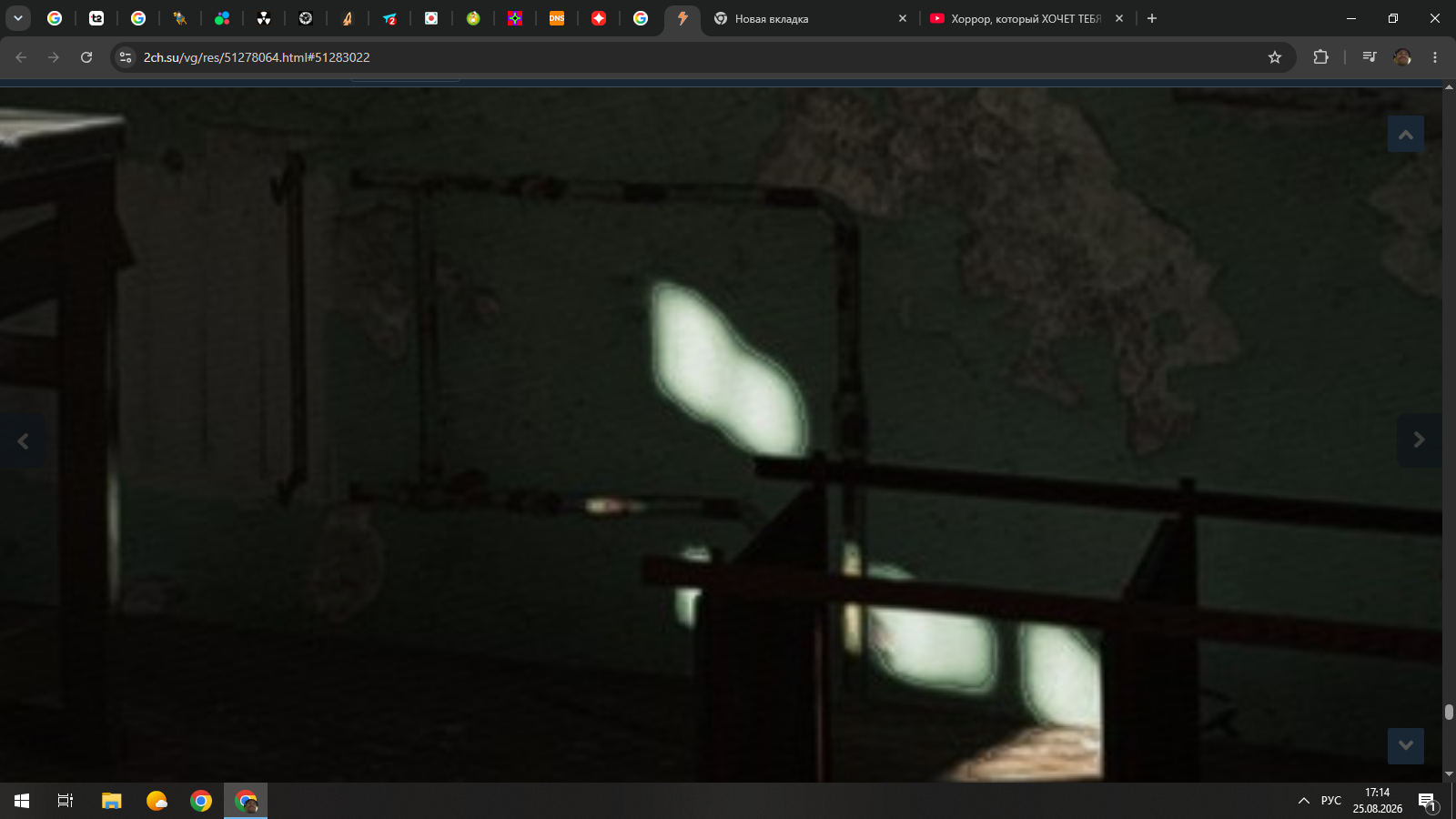Show the next image with the right arrow
This screenshot has width=1456, height=819.
click(1420, 440)
